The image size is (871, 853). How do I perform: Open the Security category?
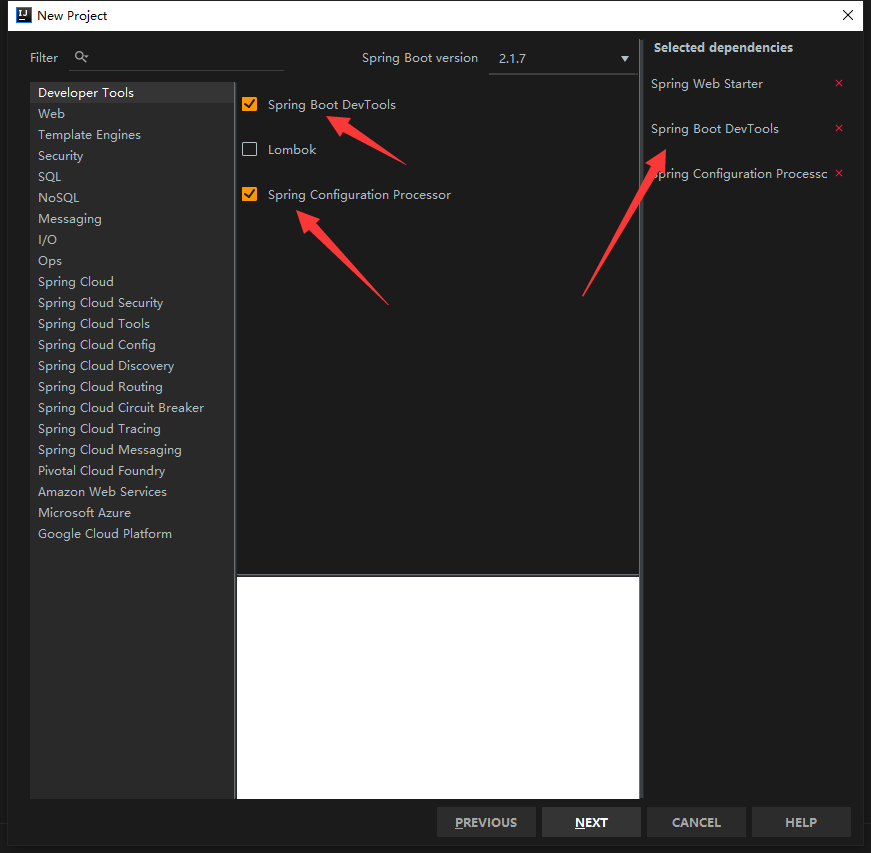[132, 156]
